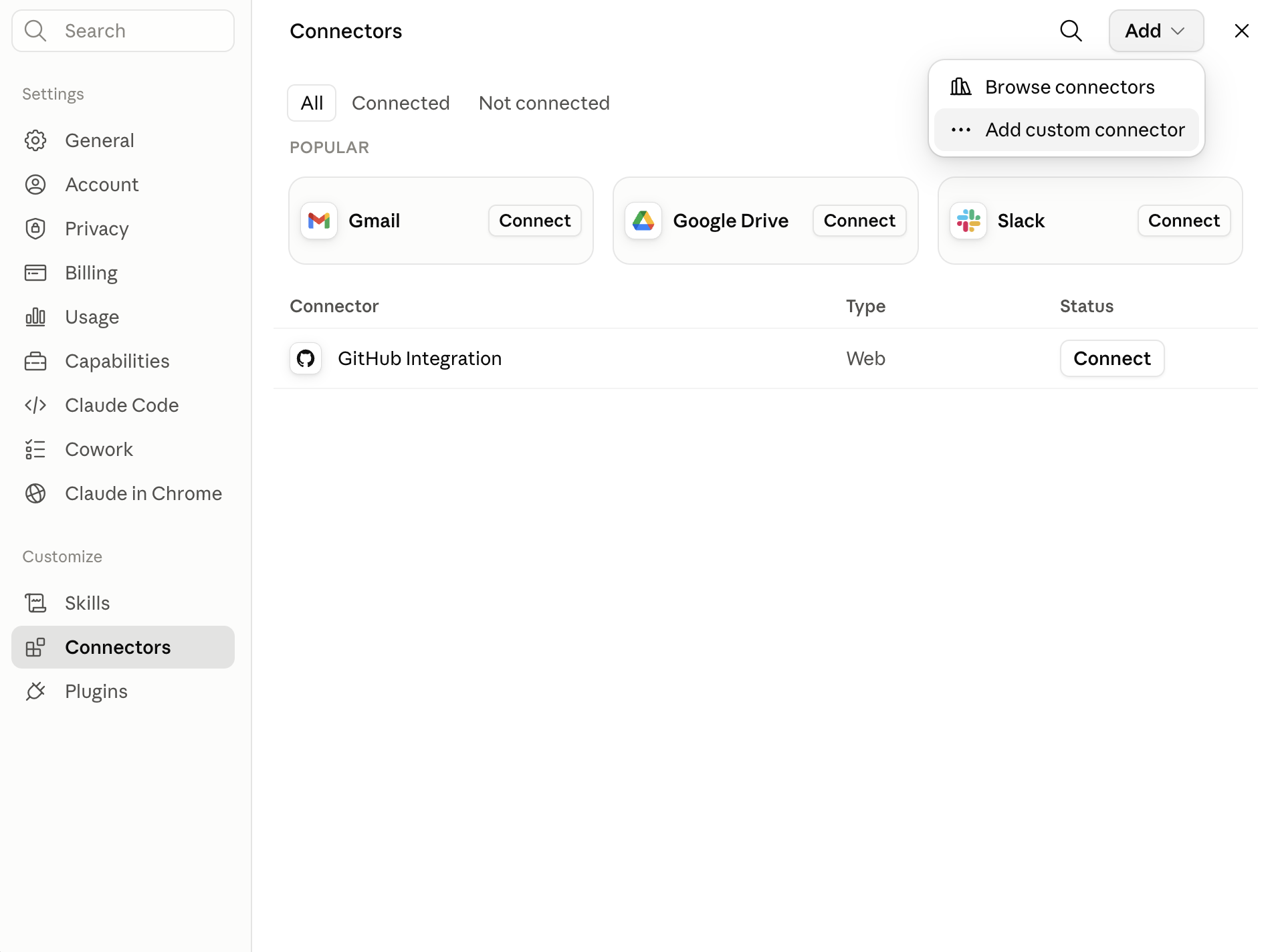Click the Claude in Chrome globe icon

tap(35, 493)
